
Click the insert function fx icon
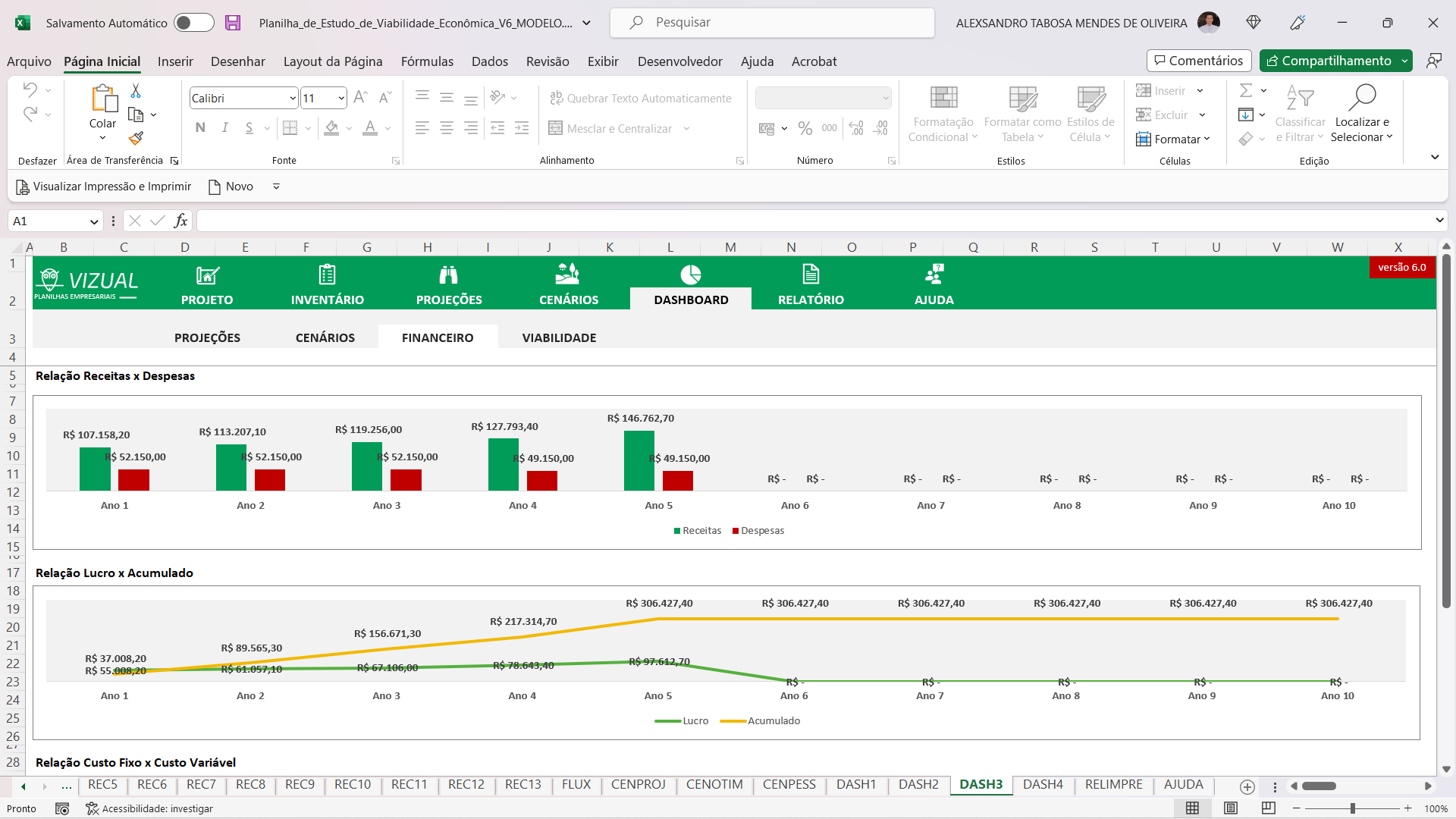point(180,221)
